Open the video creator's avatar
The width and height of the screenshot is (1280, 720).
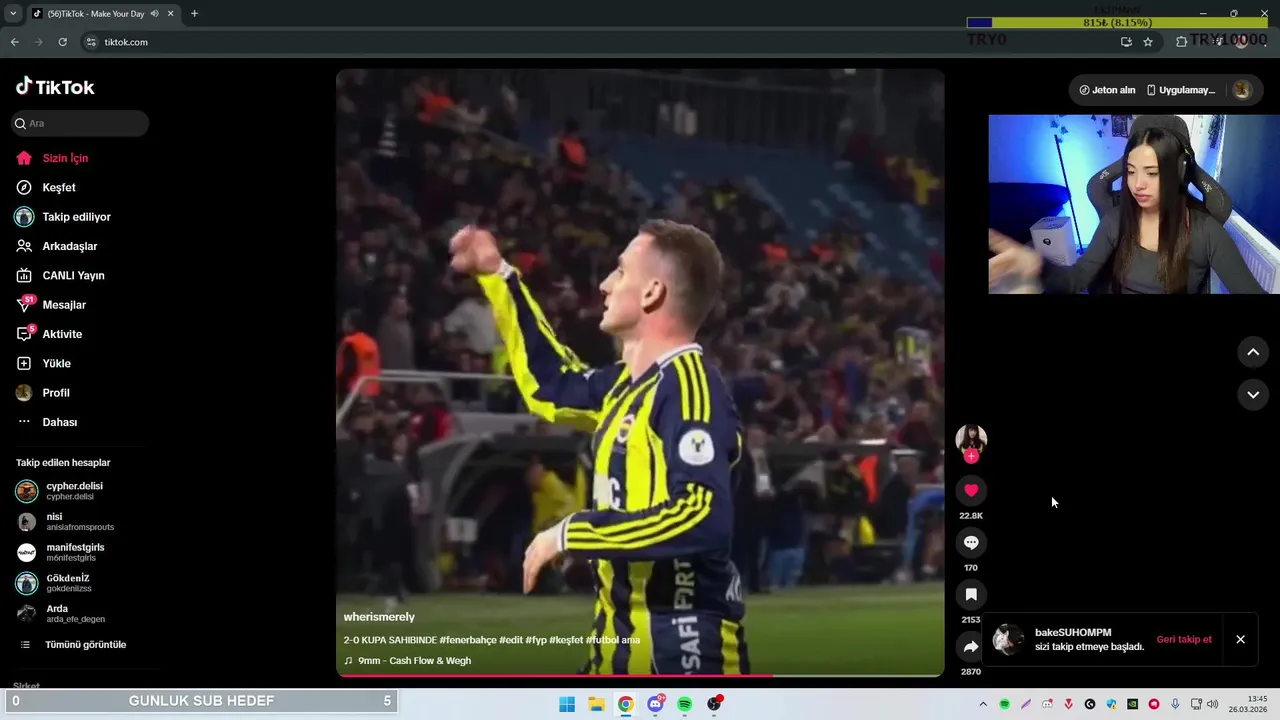[x=971, y=439]
